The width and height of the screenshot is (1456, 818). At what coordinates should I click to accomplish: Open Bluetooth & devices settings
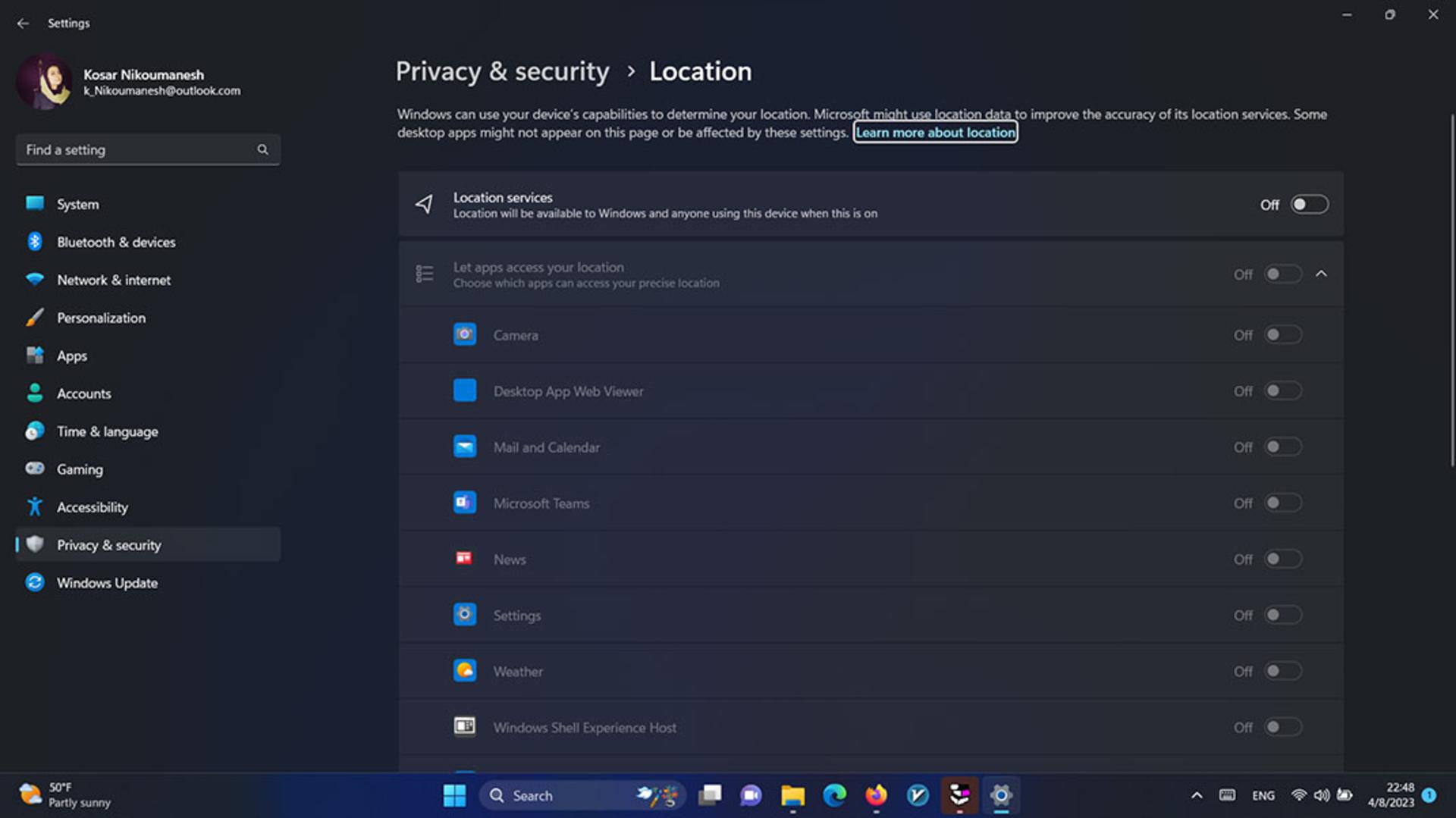coord(148,242)
